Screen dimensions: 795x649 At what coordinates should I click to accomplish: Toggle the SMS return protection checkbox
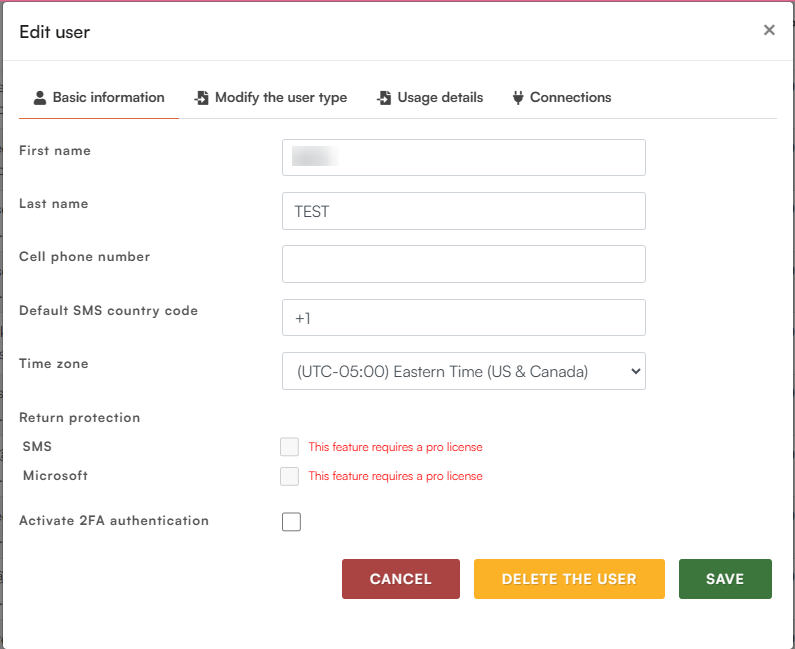pos(290,447)
